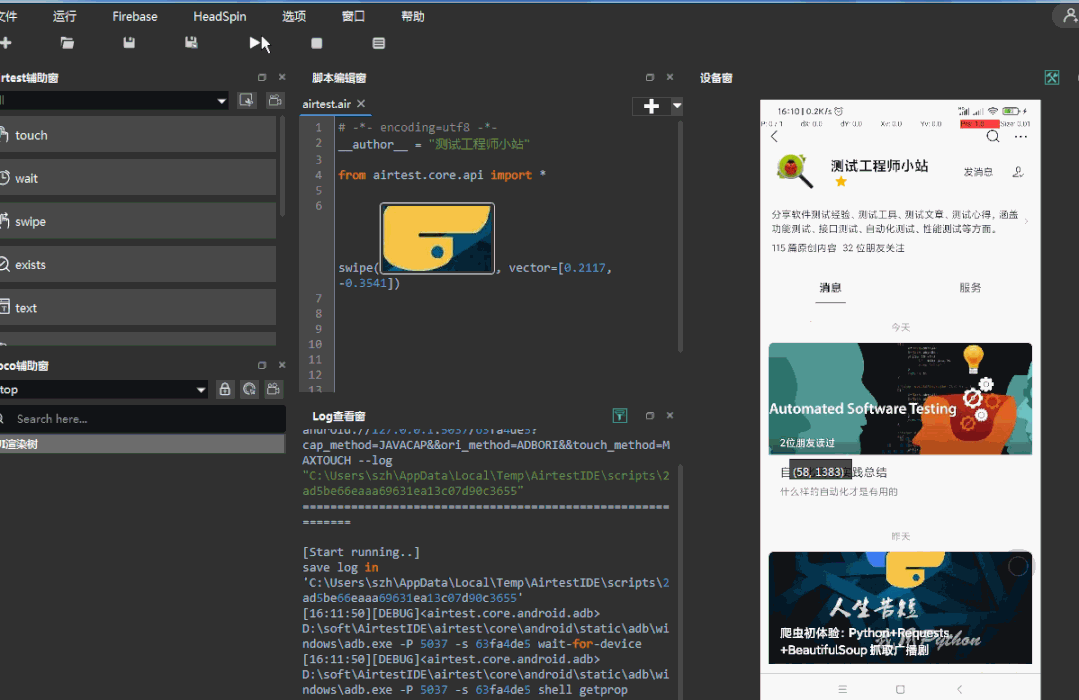Switch to the 消息 tab on phone
1079x700 pixels.
pos(831,288)
